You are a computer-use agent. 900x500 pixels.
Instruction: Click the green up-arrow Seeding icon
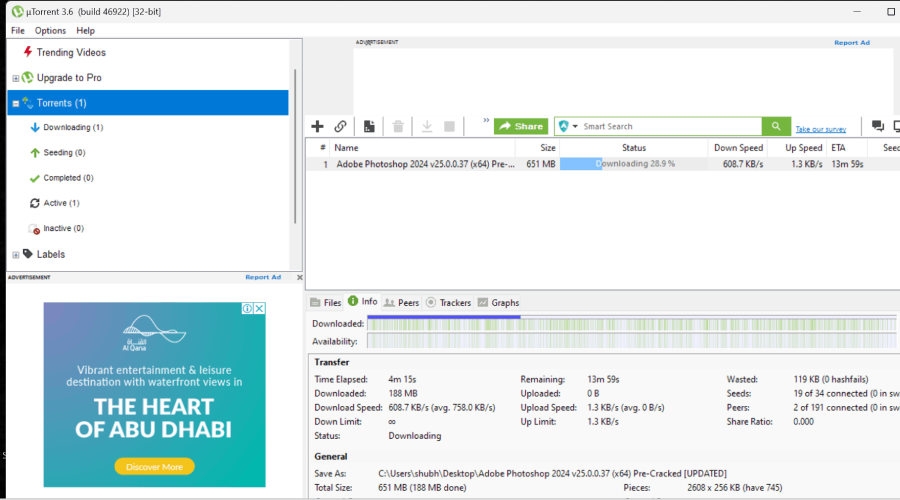pos(34,153)
